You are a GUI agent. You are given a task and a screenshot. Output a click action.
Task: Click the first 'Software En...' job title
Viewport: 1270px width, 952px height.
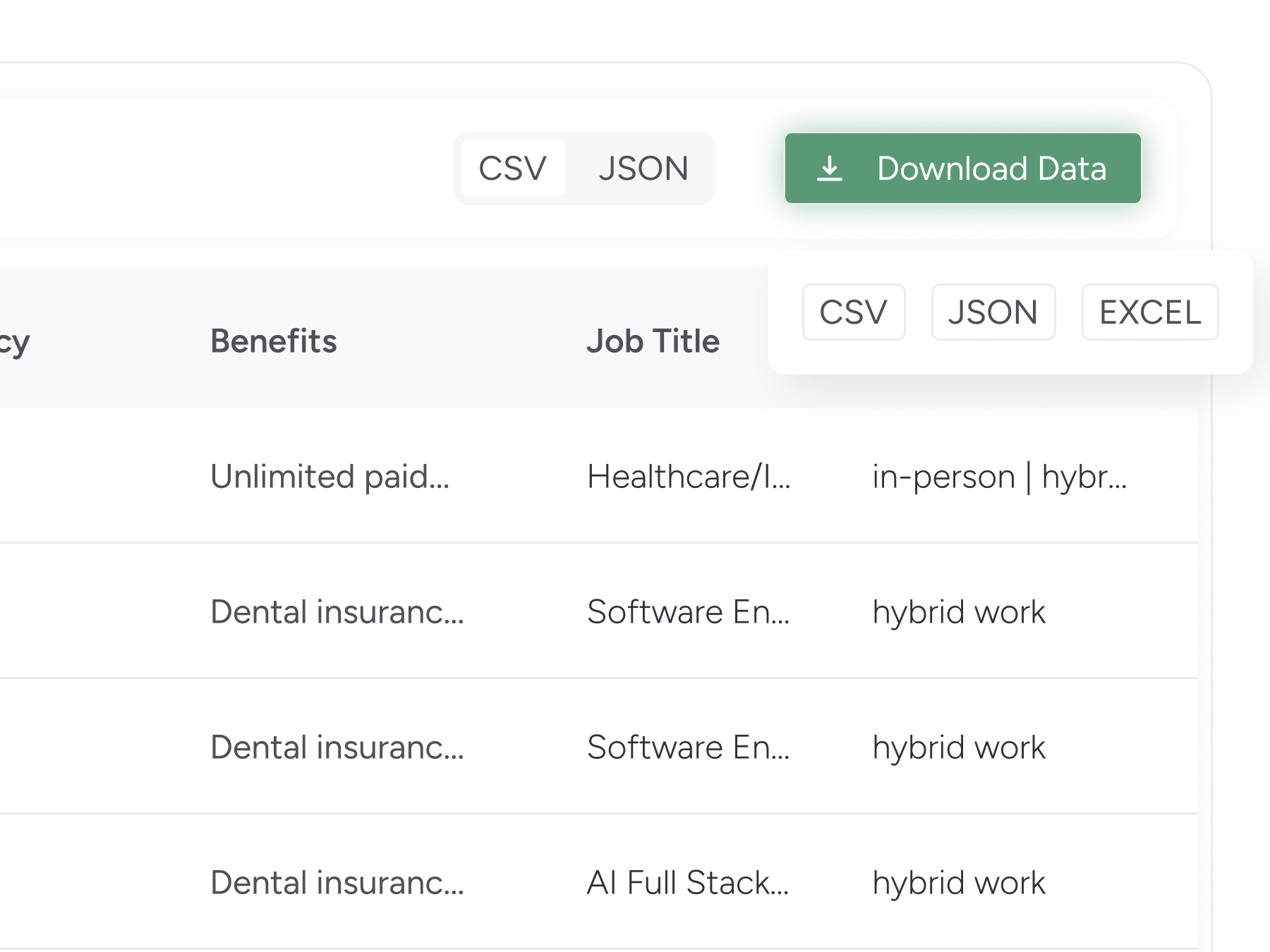pyautogui.click(x=688, y=612)
